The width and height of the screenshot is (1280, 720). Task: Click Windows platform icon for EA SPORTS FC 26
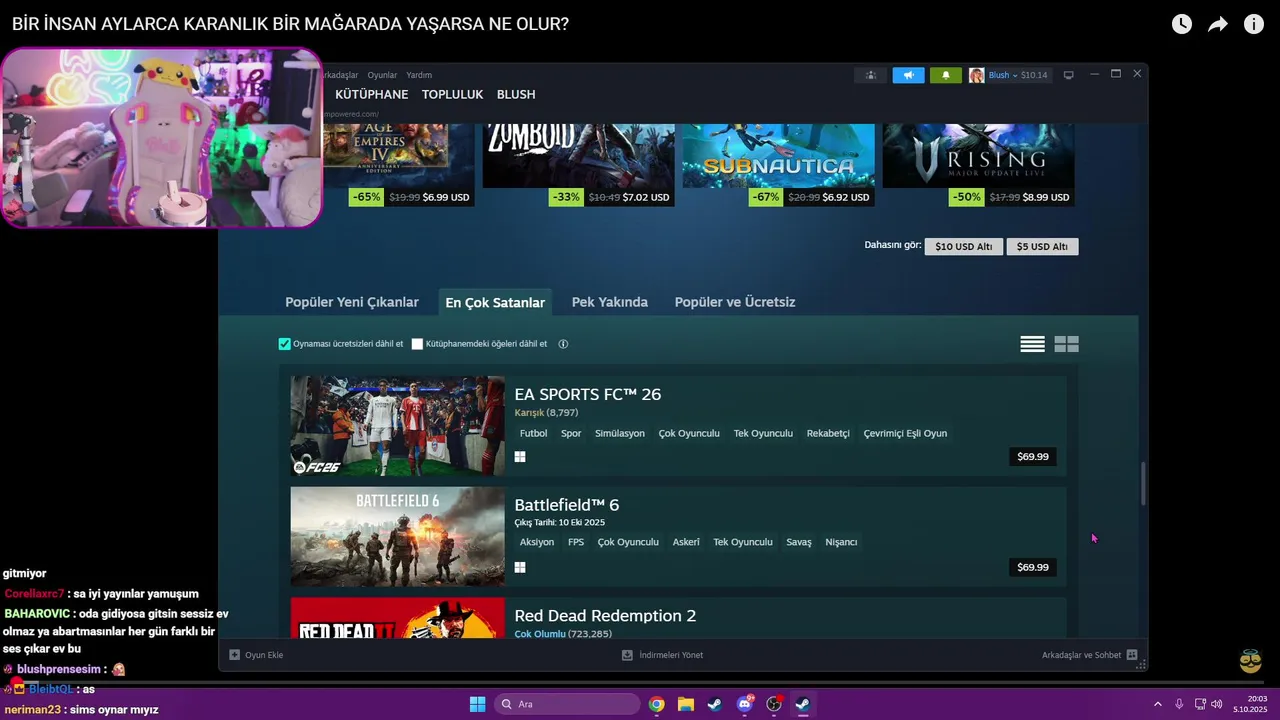(x=520, y=457)
